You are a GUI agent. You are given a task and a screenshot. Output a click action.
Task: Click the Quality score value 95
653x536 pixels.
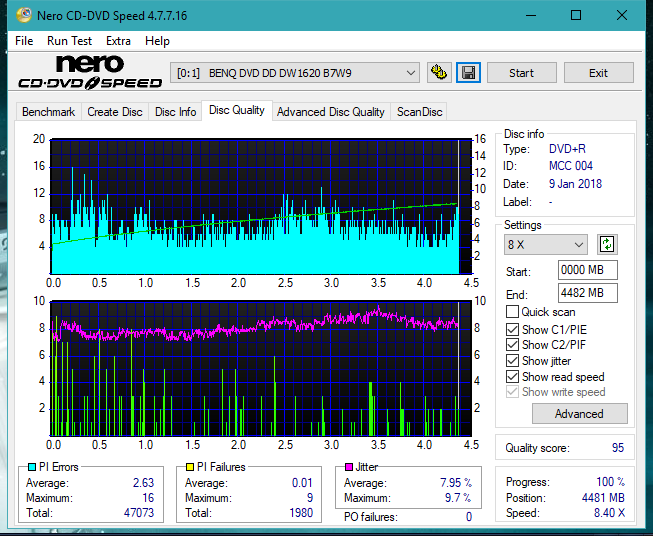coord(618,448)
